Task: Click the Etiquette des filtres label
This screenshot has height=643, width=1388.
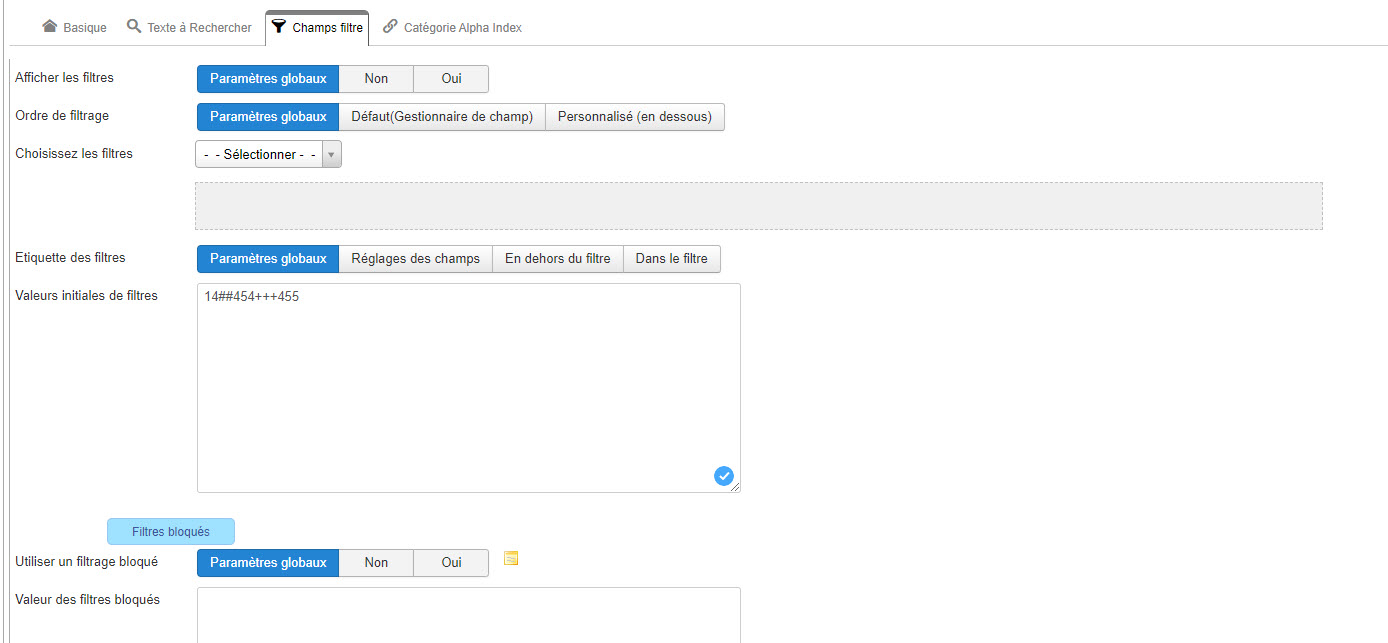Action: (x=71, y=257)
